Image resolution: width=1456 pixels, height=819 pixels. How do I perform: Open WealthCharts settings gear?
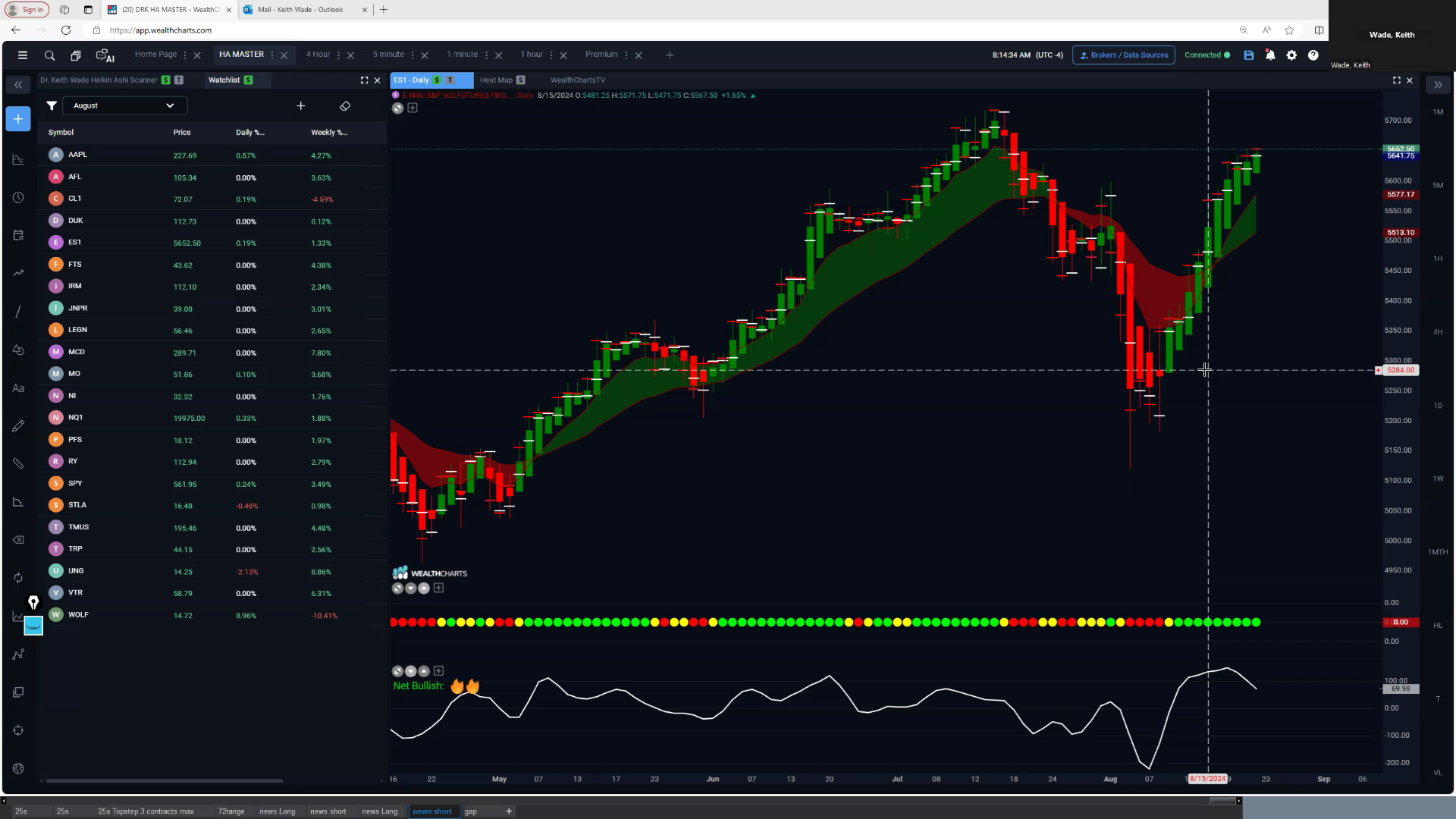1291,55
